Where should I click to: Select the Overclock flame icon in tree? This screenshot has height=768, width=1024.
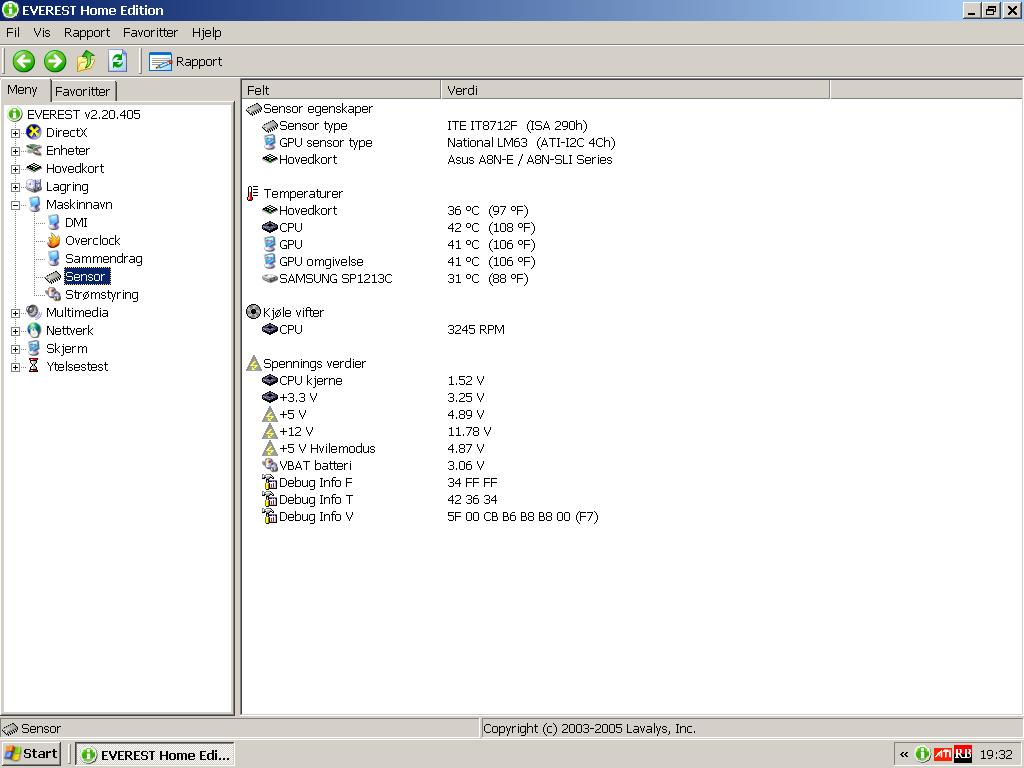click(x=54, y=241)
